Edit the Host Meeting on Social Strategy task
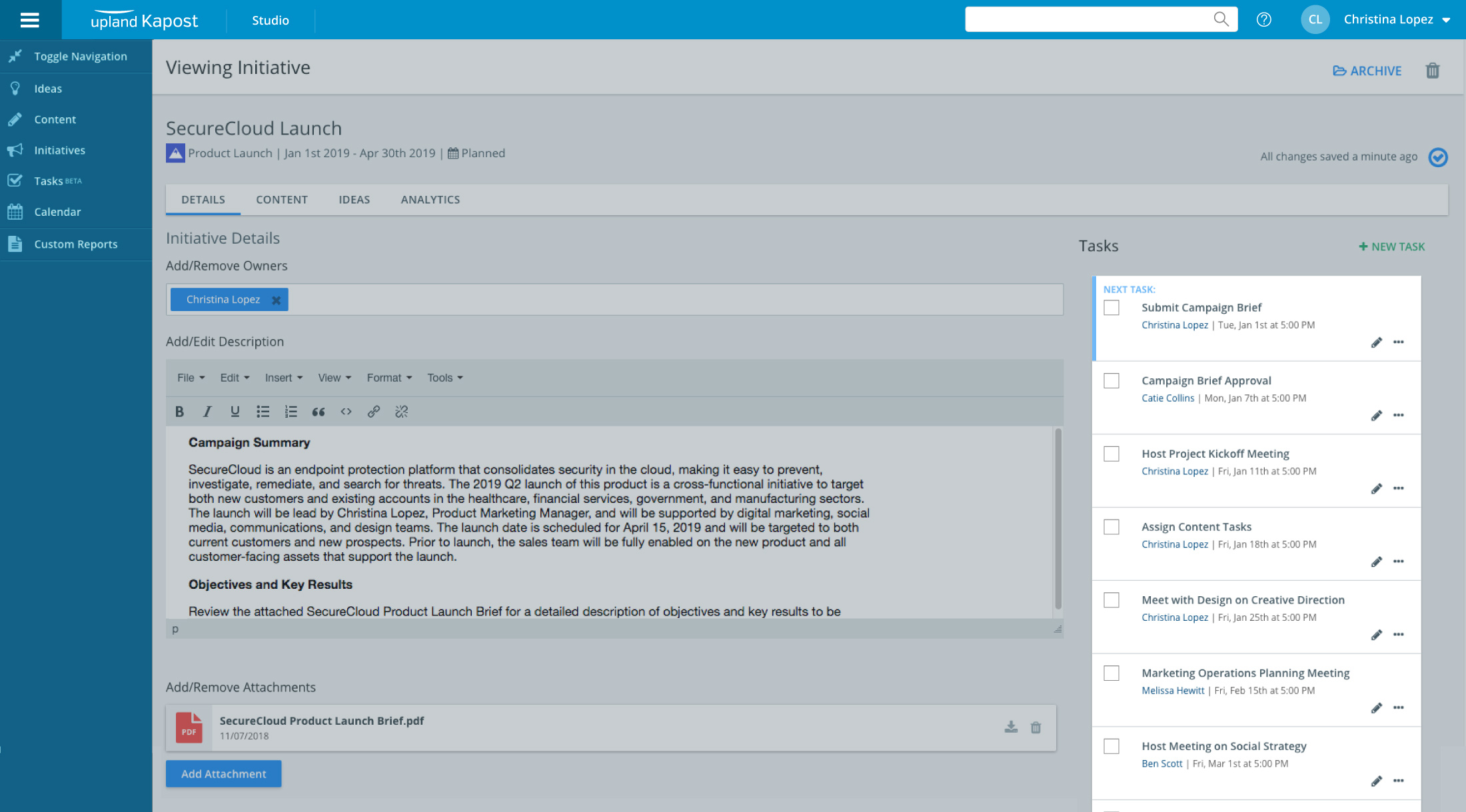 (x=1377, y=781)
